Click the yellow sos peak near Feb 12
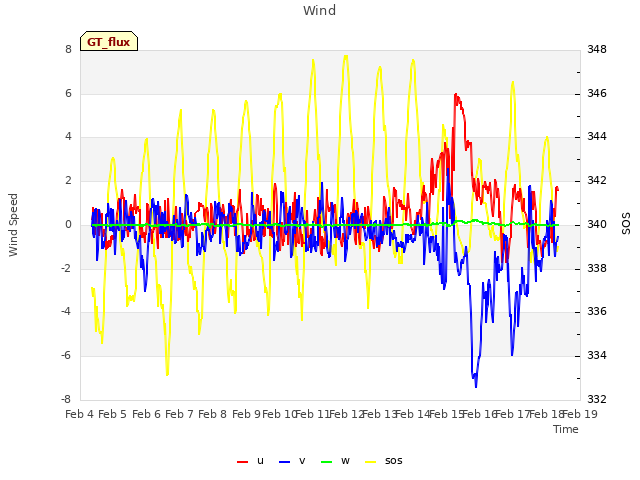 [x=346, y=56]
